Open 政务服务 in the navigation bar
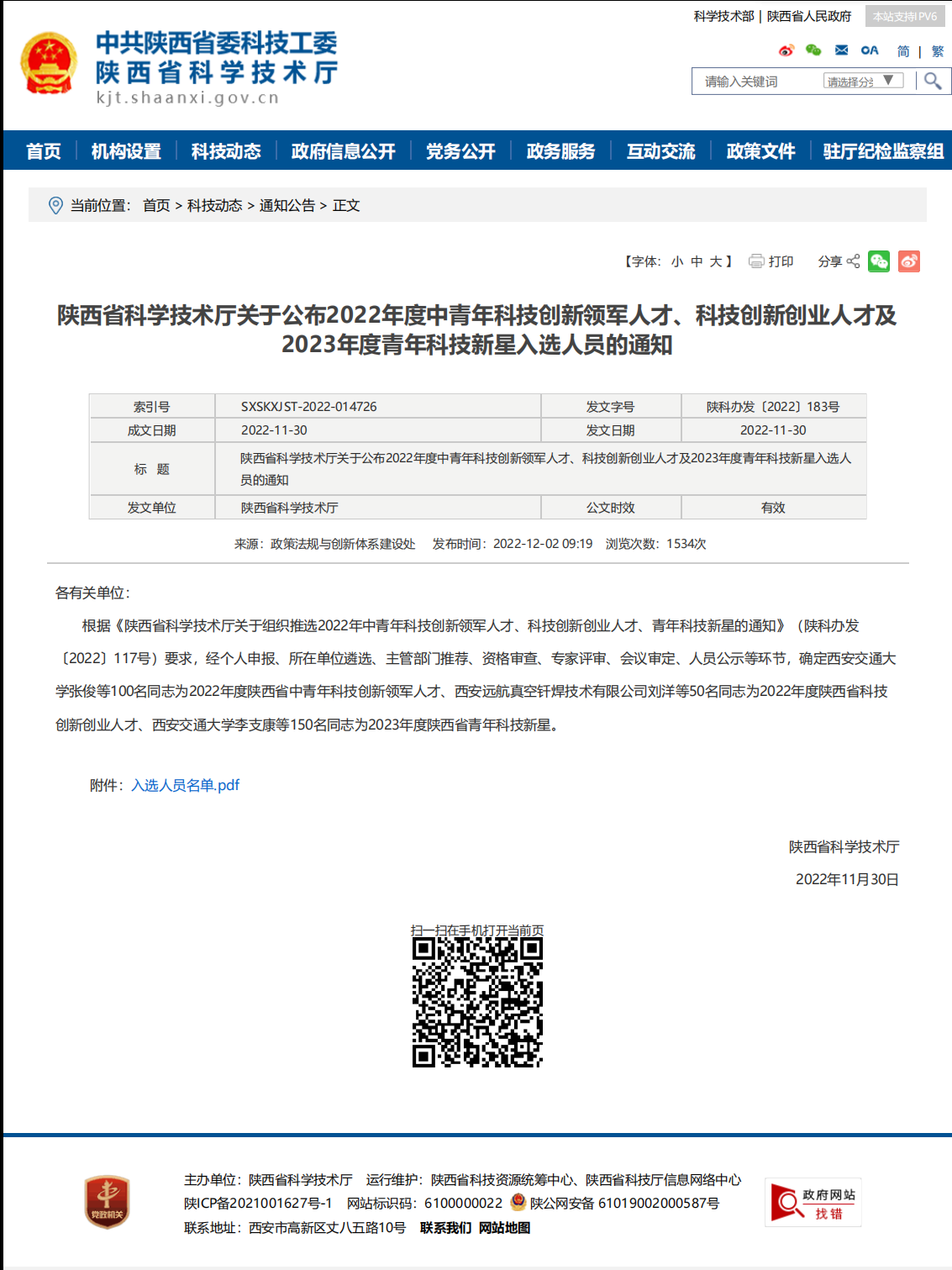The height and width of the screenshot is (1270, 952). 560,151
